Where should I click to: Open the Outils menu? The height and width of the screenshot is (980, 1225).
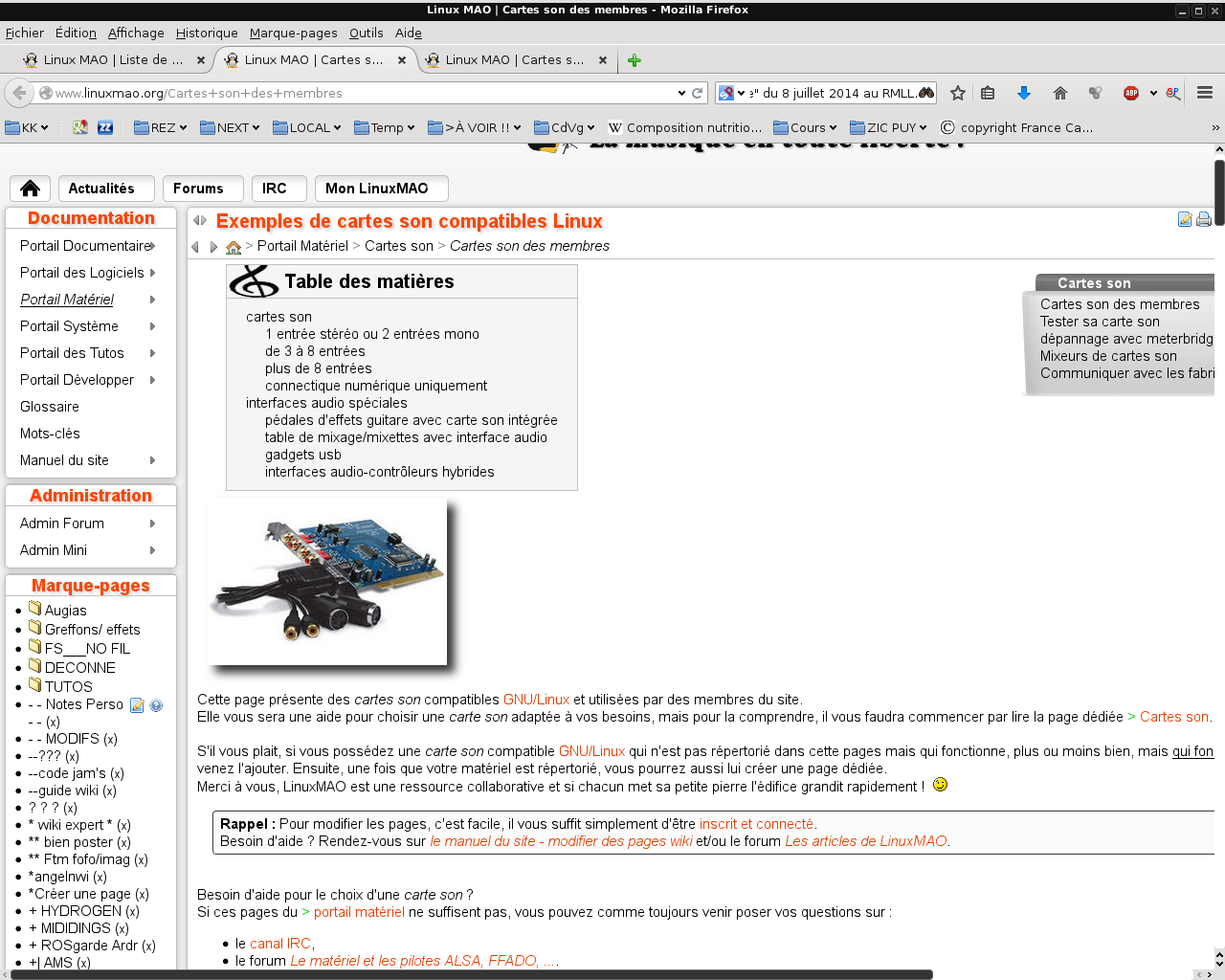pos(366,33)
